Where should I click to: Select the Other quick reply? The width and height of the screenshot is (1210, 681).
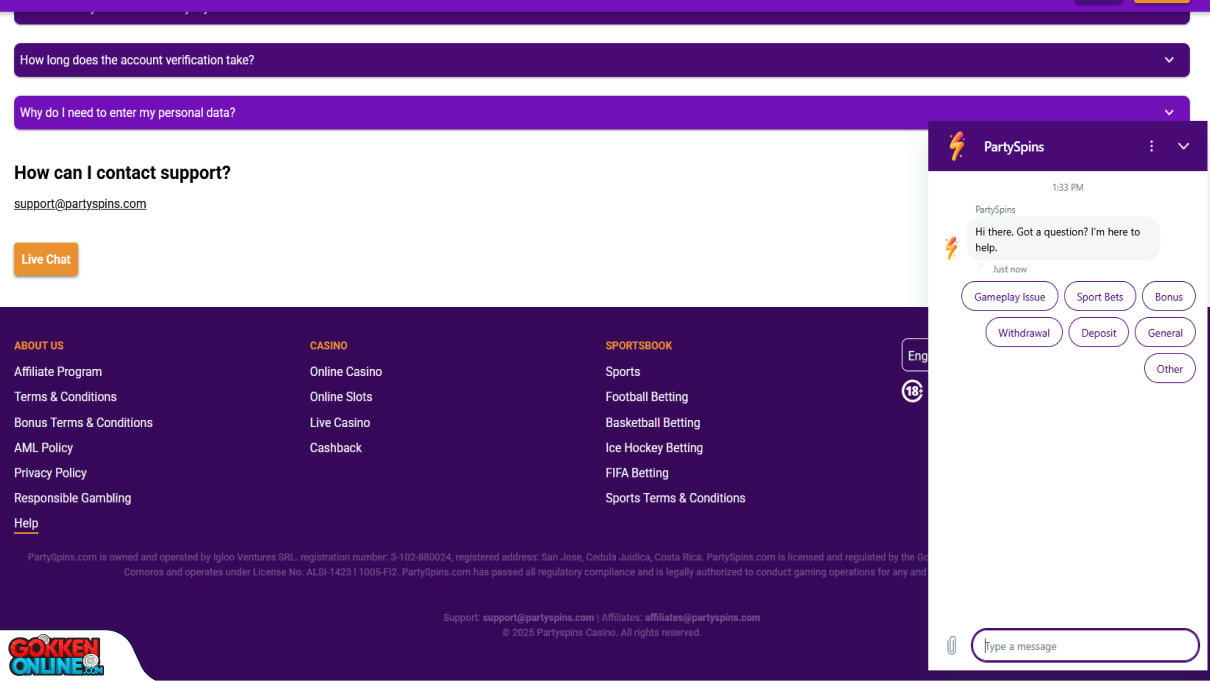(1169, 369)
